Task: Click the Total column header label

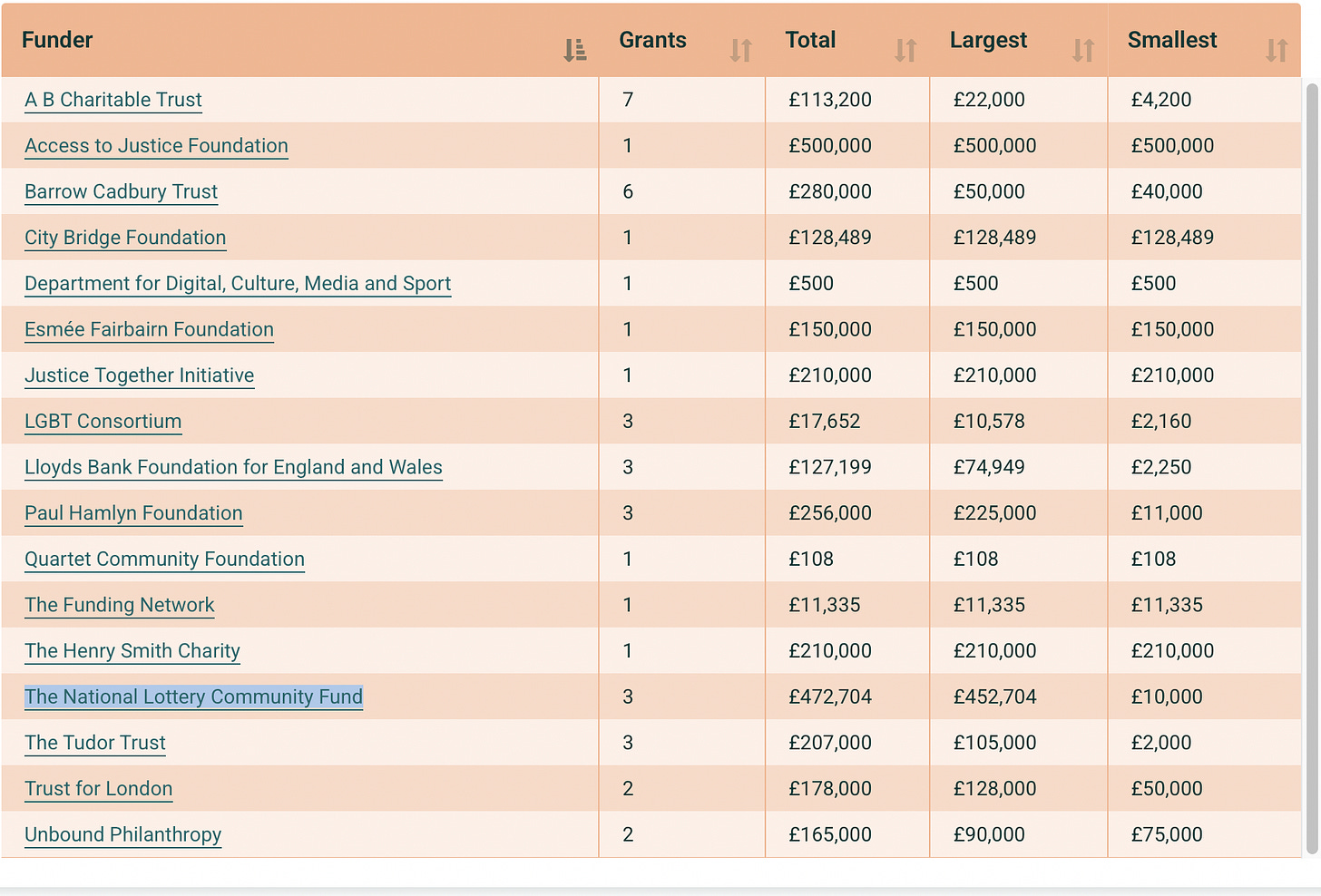Action: [x=810, y=40]
